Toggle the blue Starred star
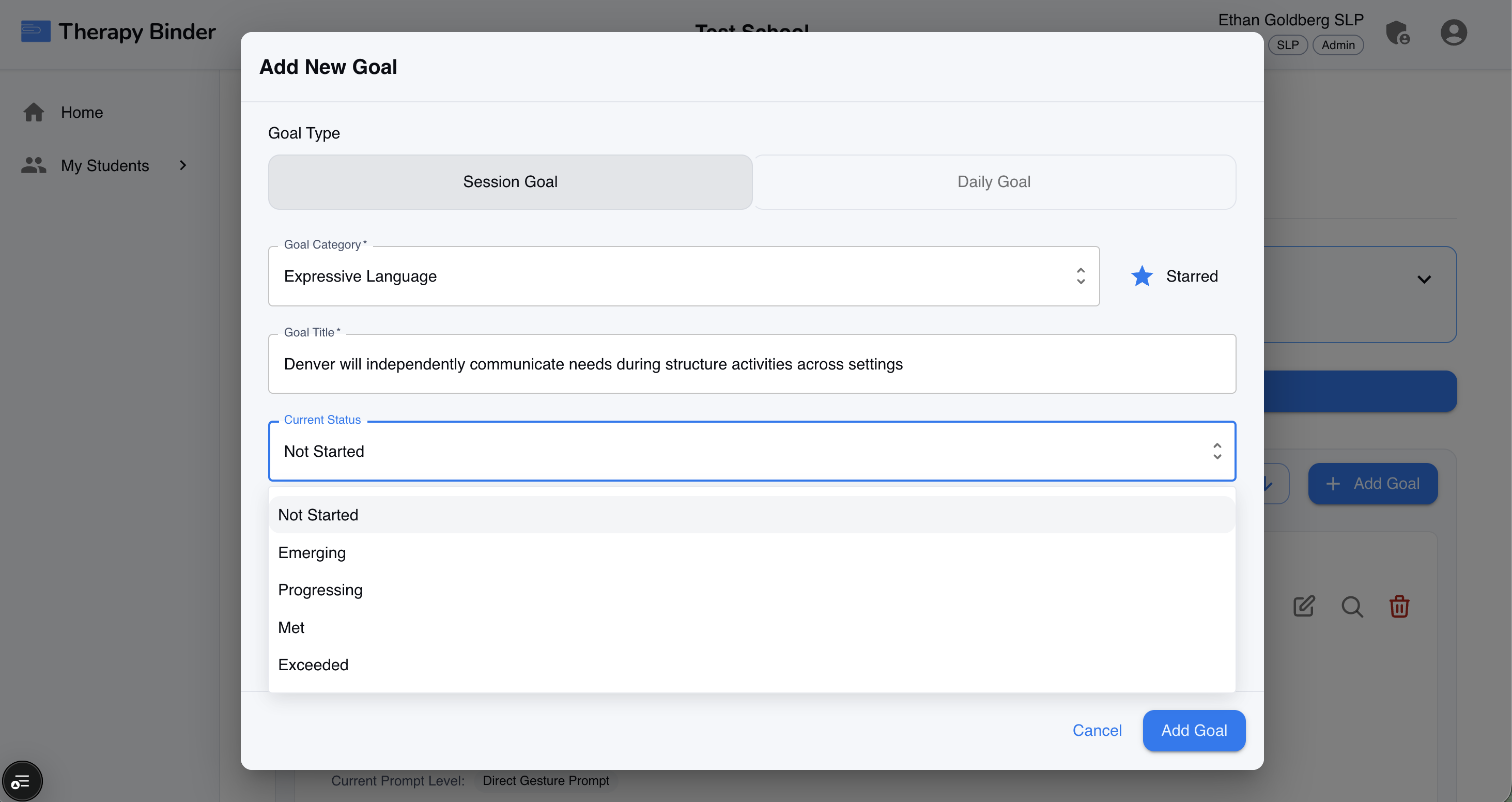The height and width of the screenshot is (802, 1512). point(1141,275)
